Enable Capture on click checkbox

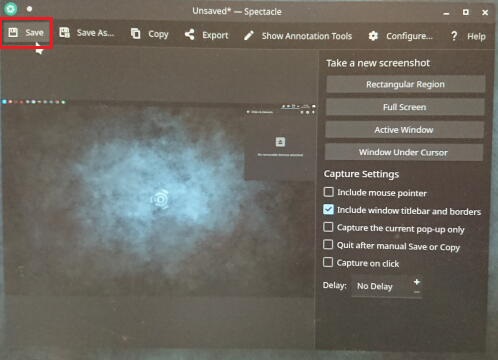(x=328, y=262)
